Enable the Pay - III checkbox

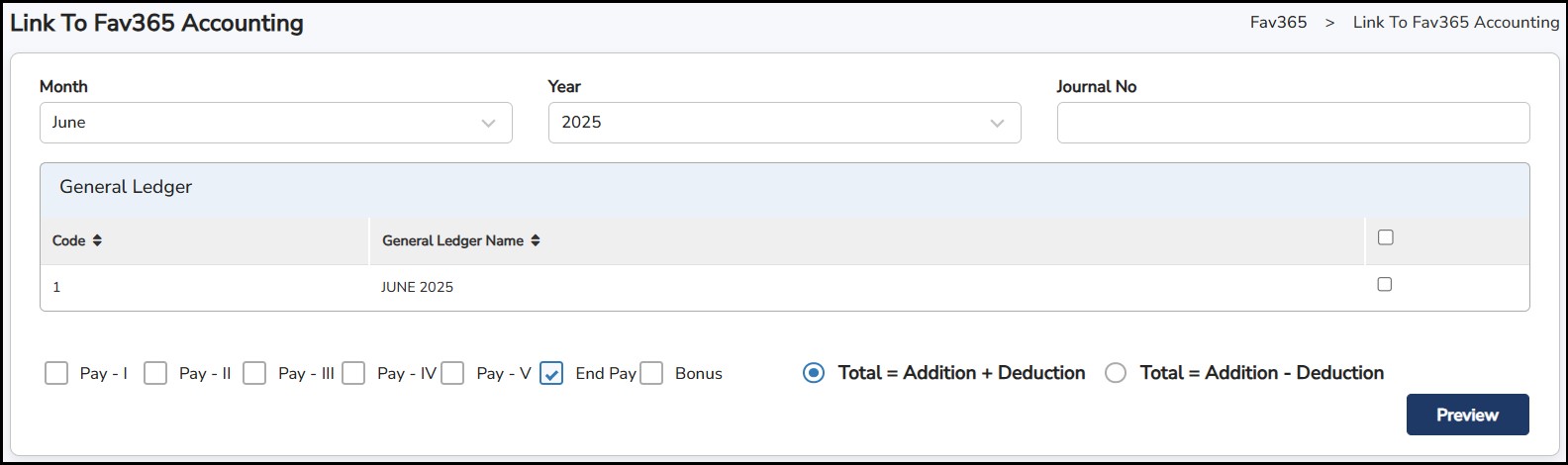[x=254, y=373]
